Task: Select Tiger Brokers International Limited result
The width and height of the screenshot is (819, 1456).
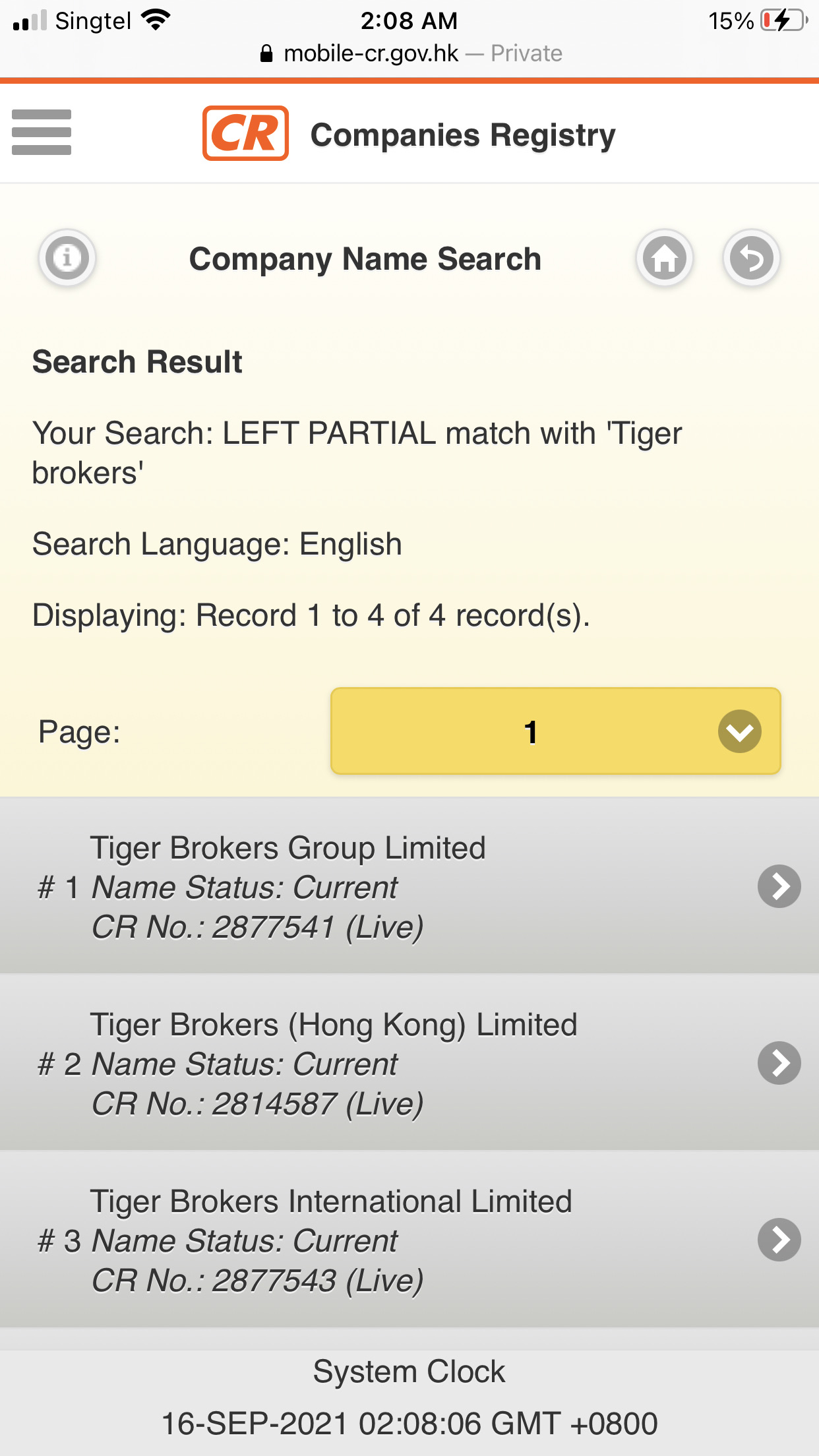Action: (x=409, y=1239)
